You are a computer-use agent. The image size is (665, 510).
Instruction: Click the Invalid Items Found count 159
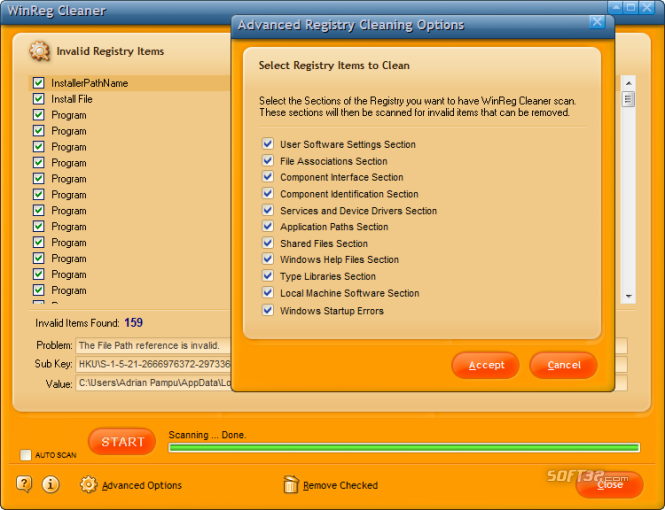[133, 323]
